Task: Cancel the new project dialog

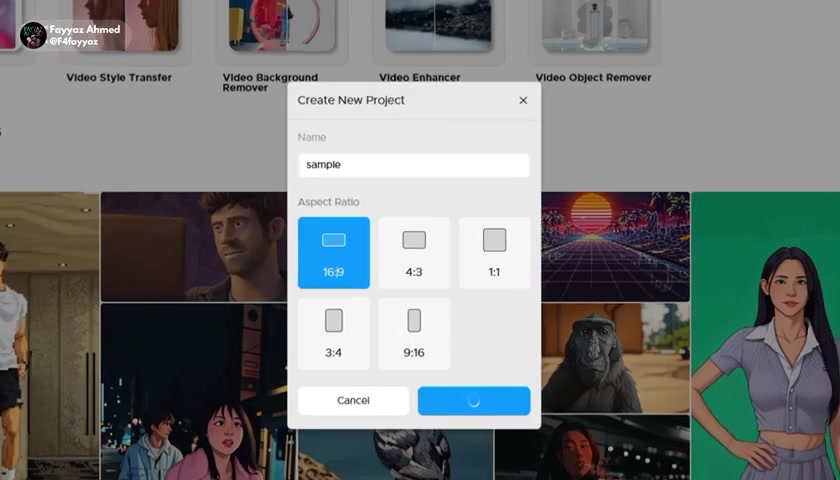Action: click(353, 401)
